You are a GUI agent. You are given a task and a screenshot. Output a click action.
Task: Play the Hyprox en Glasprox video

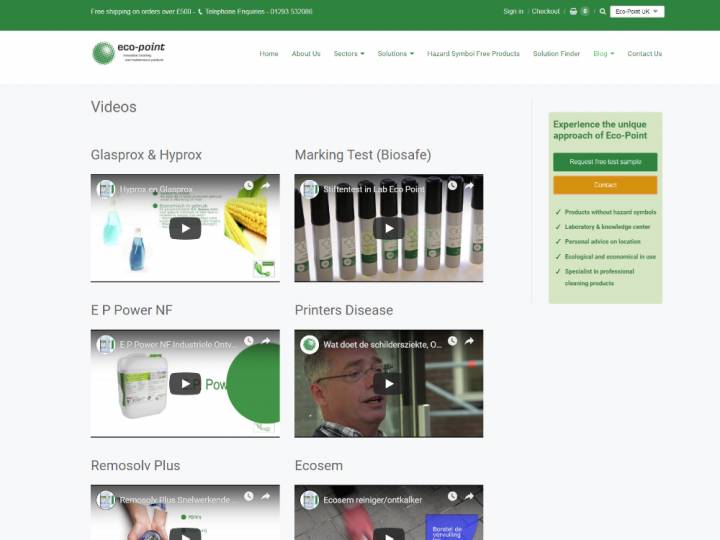185,228
